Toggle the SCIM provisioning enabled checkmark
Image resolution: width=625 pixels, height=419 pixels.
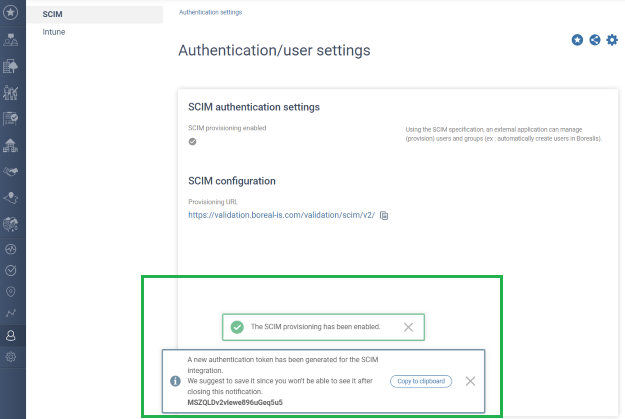[193, 141]
